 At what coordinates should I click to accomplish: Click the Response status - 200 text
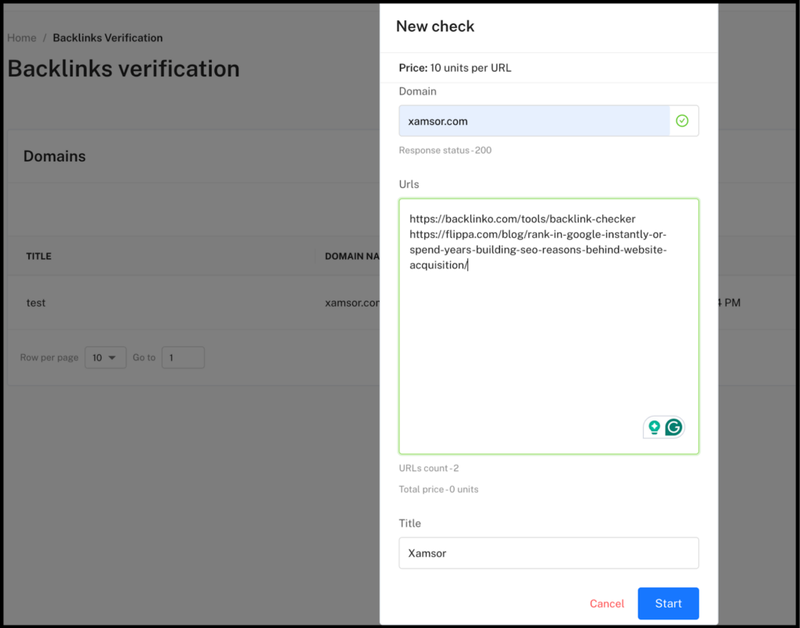tap(445, 150)
